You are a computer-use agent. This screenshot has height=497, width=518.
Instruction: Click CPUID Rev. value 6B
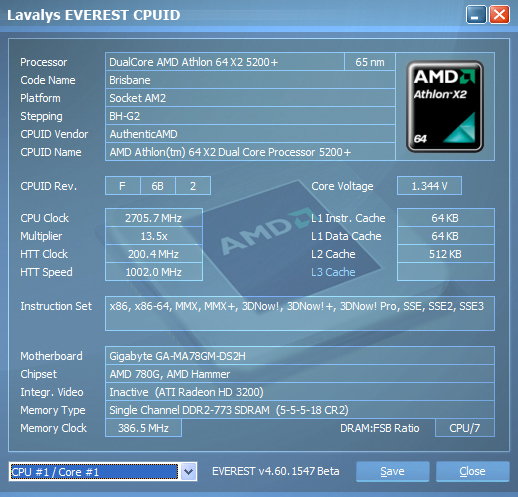[x=158, y=186]
